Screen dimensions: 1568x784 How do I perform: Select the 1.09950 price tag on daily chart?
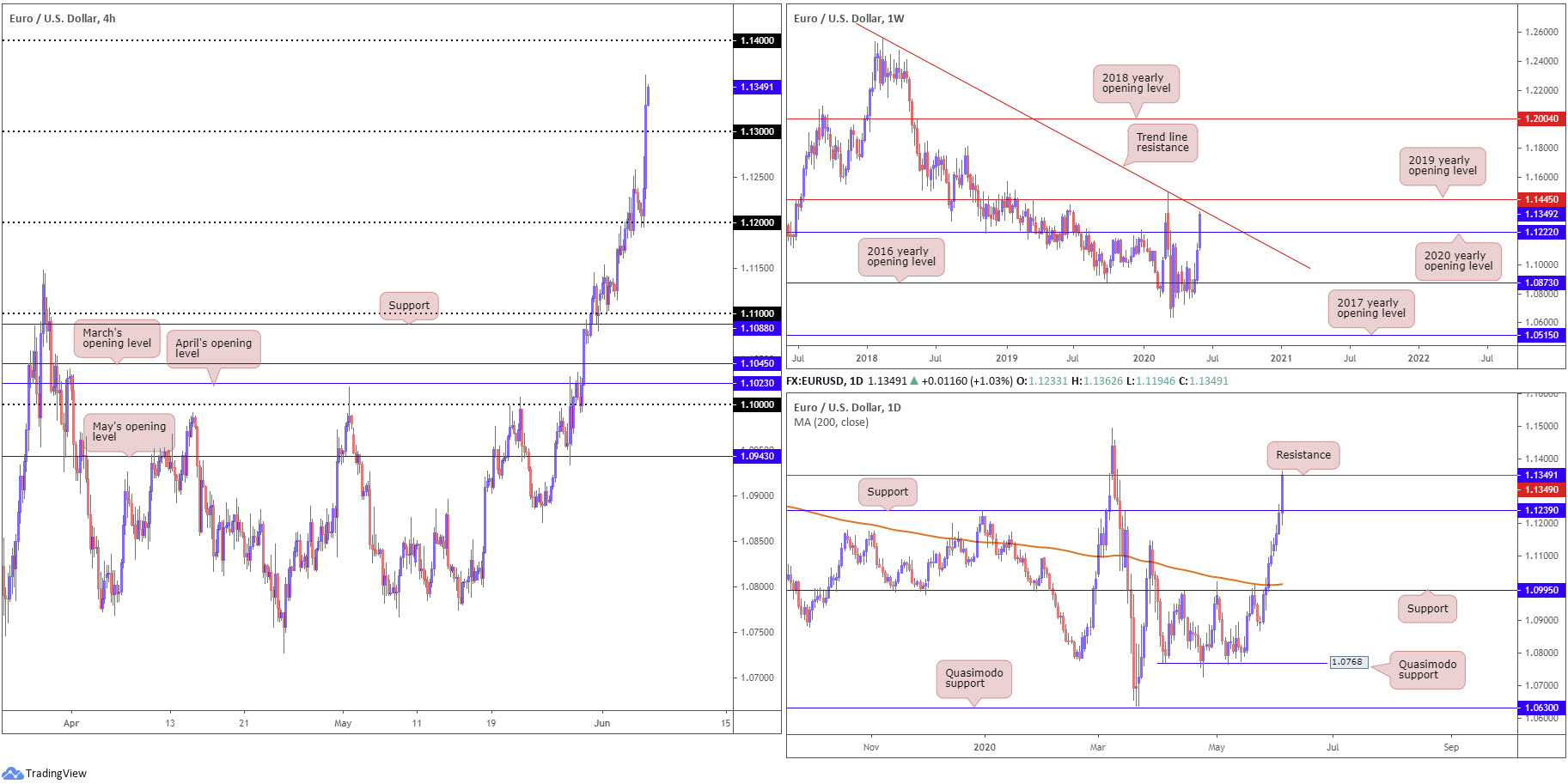point(1541,590)
